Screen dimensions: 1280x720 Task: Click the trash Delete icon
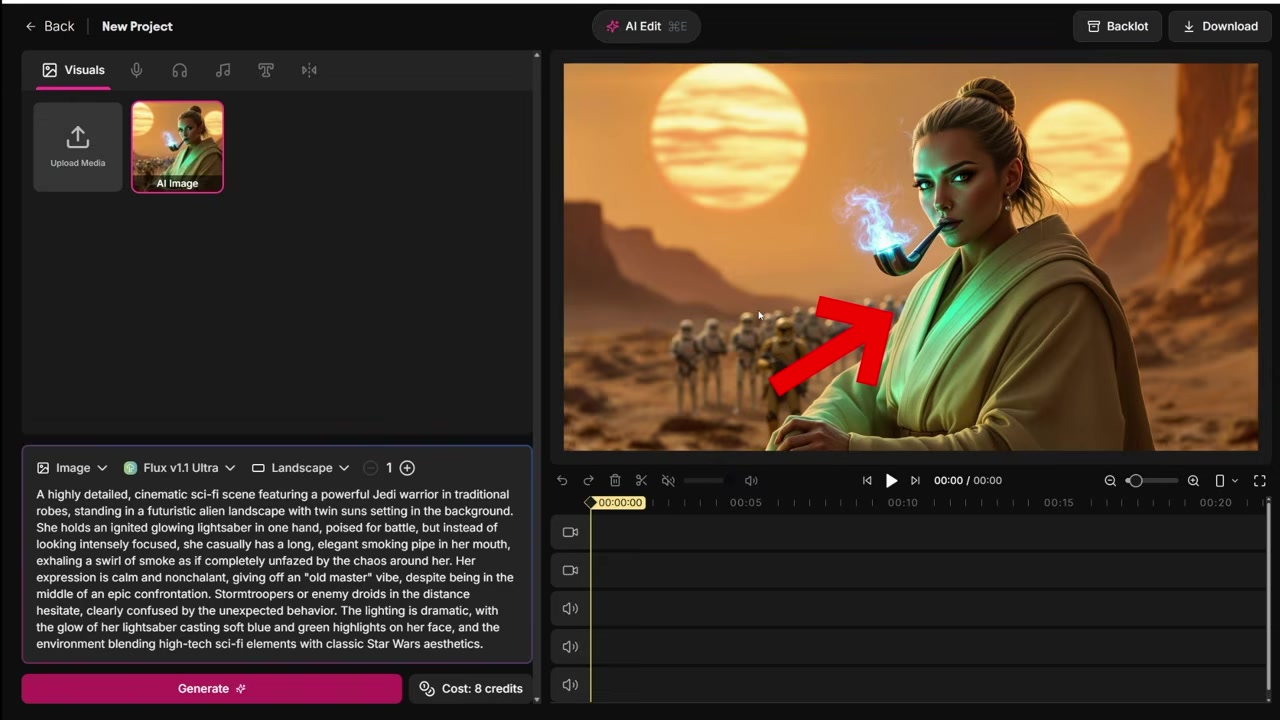point(615,481)
